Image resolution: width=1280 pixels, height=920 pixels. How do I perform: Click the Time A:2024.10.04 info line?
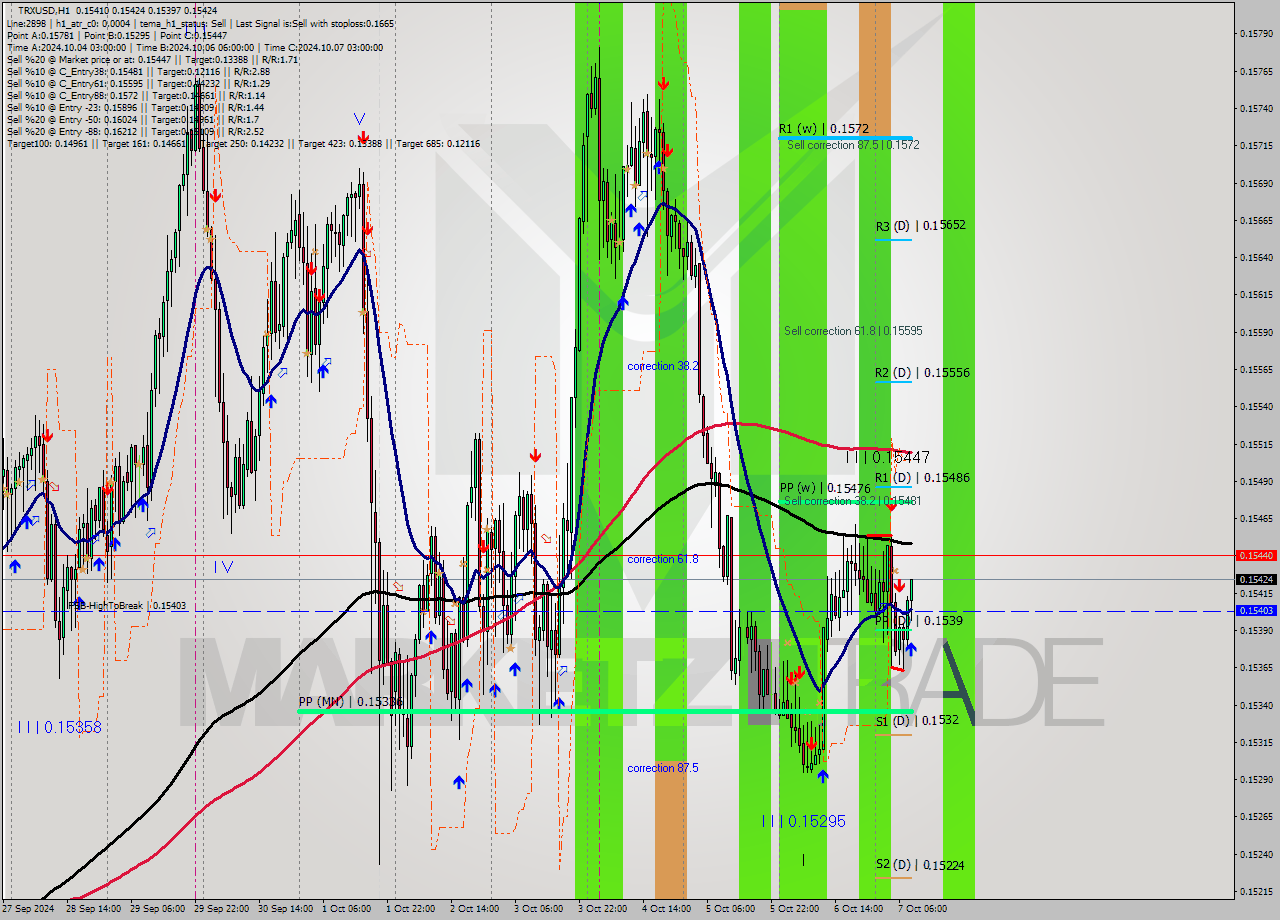tap(194, 47)
